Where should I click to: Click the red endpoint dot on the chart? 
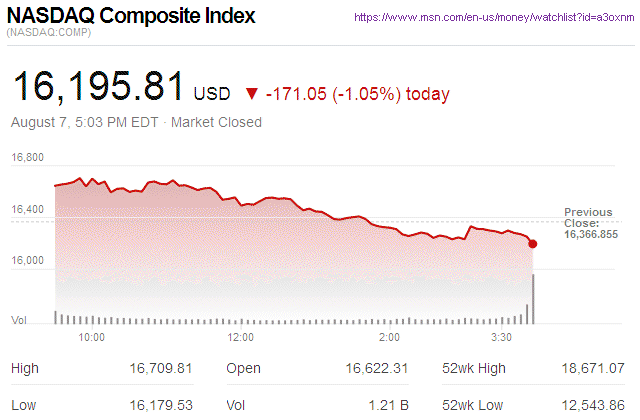point(533,244)
